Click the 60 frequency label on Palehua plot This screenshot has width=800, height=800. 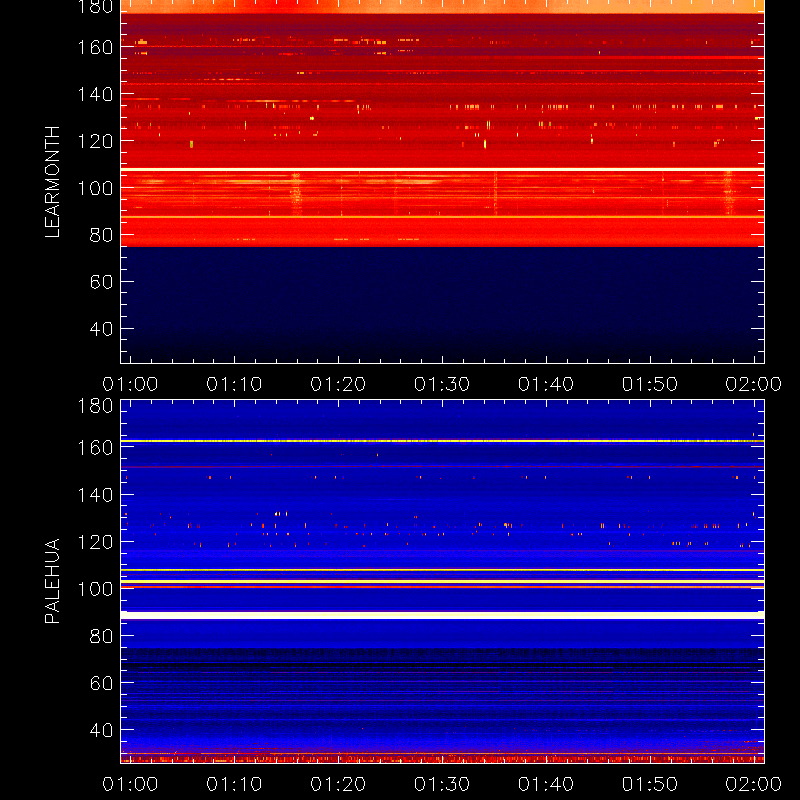[x=101, y=683]
